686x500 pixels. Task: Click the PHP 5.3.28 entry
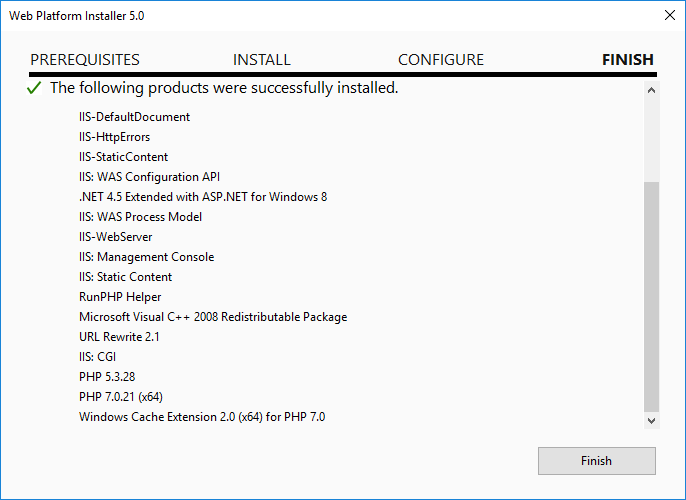(x=107, y=377)
